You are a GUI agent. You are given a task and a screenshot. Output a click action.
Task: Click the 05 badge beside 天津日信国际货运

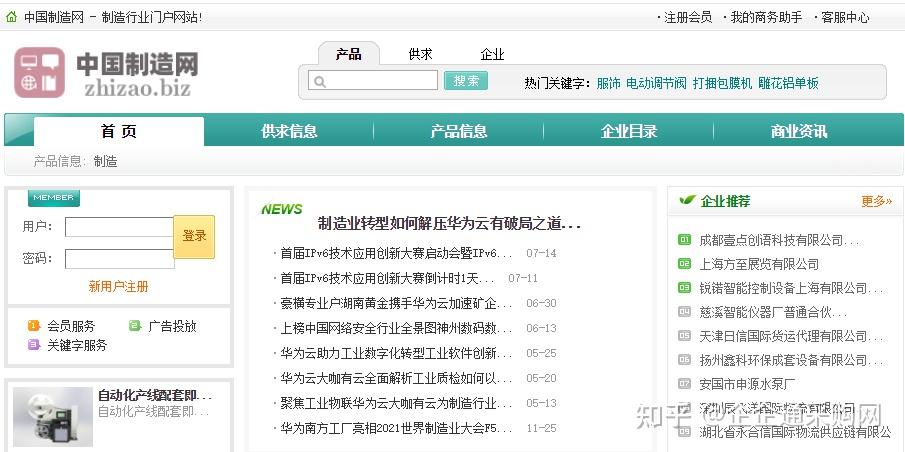[x=685, y=335]
